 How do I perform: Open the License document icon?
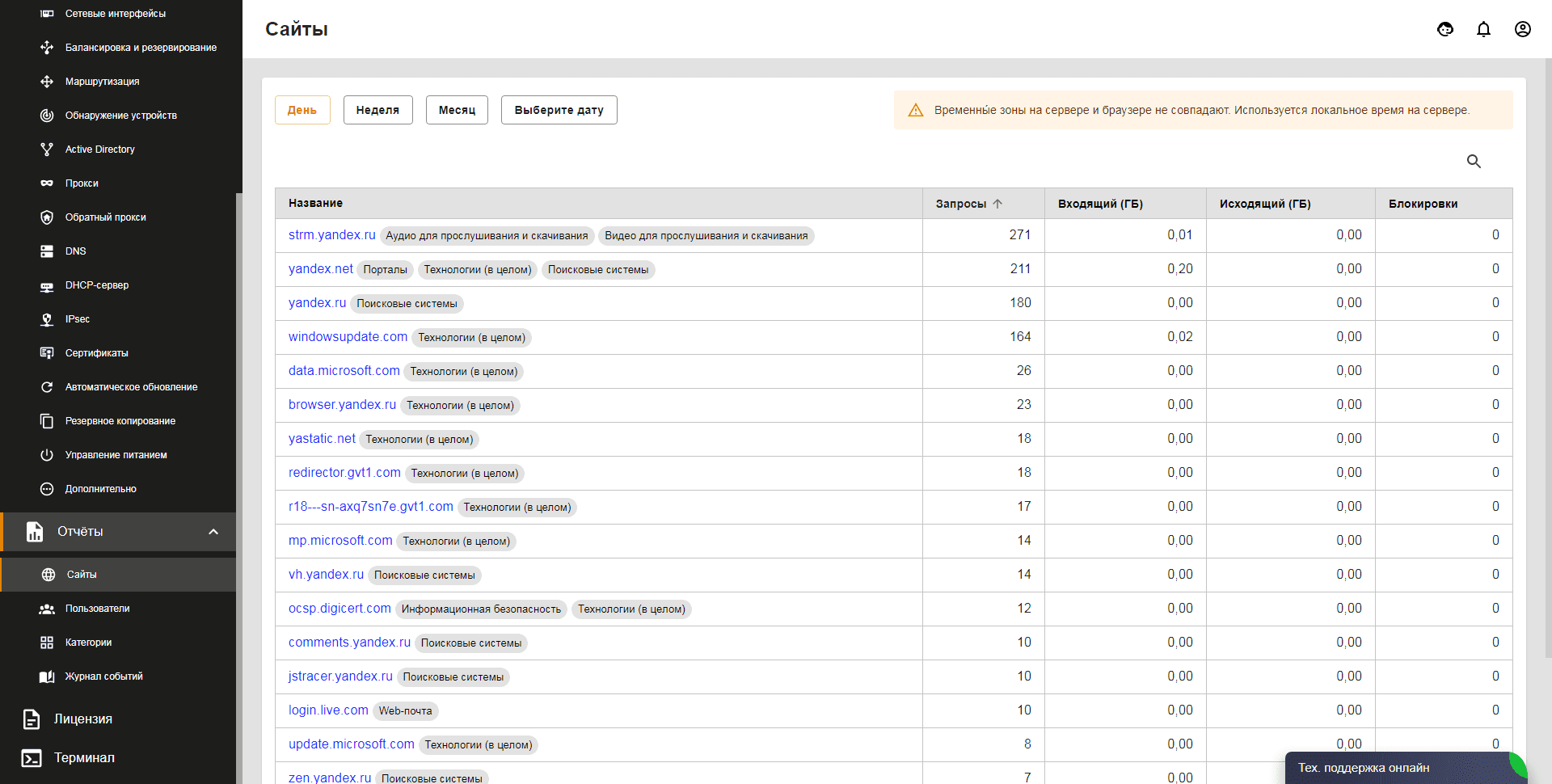(32, 719)
